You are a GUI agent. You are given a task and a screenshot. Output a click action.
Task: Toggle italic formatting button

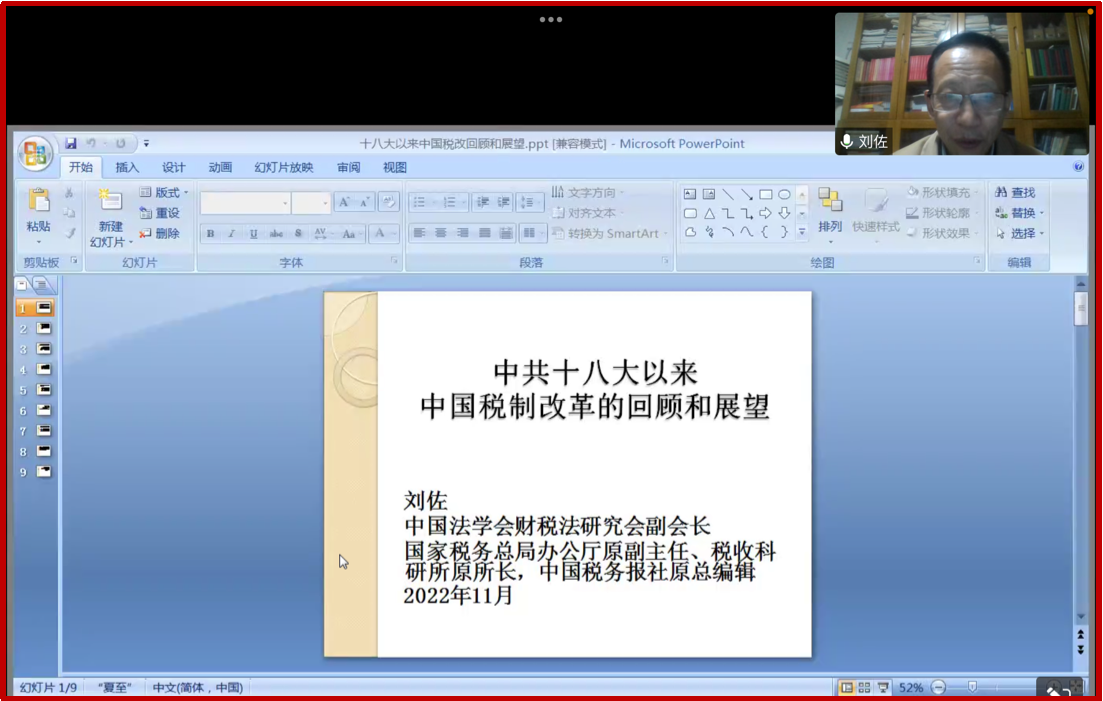pyautogui.click(x=232, y=234)
